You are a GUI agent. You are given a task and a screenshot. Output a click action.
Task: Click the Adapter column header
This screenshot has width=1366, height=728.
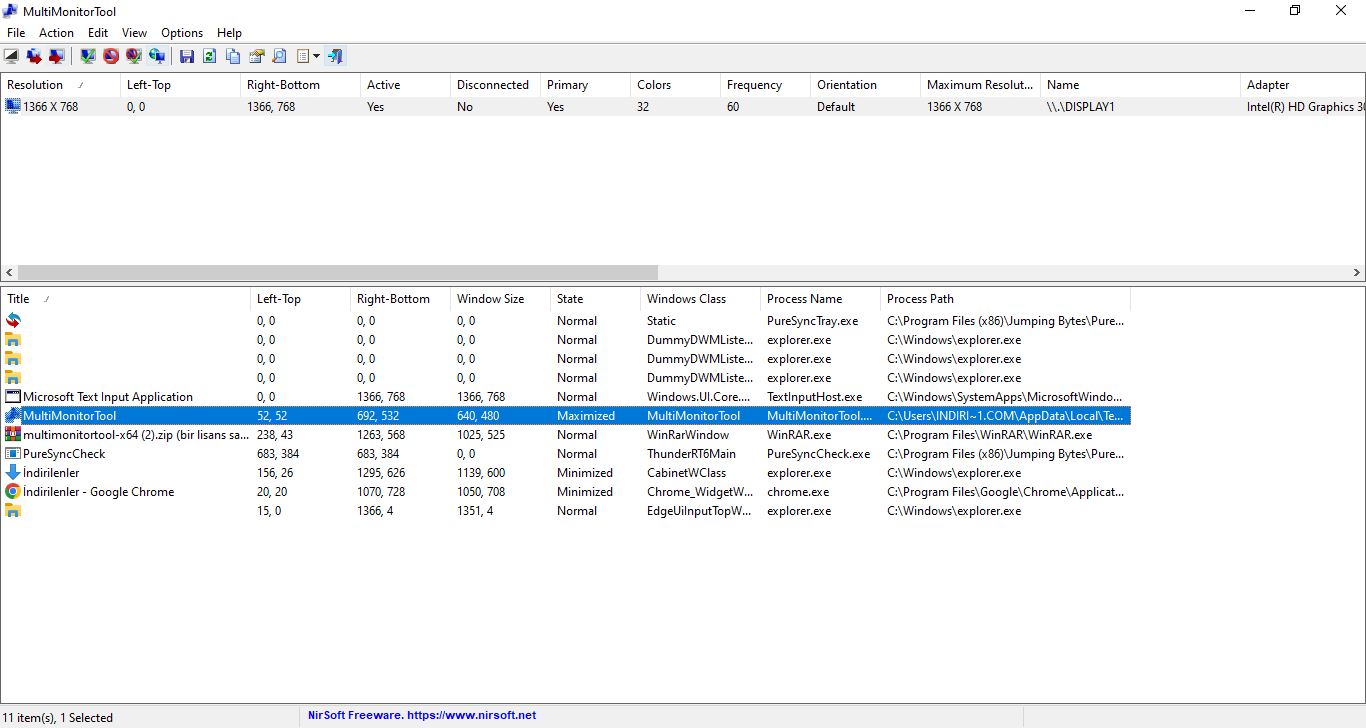click(1303, 85)
